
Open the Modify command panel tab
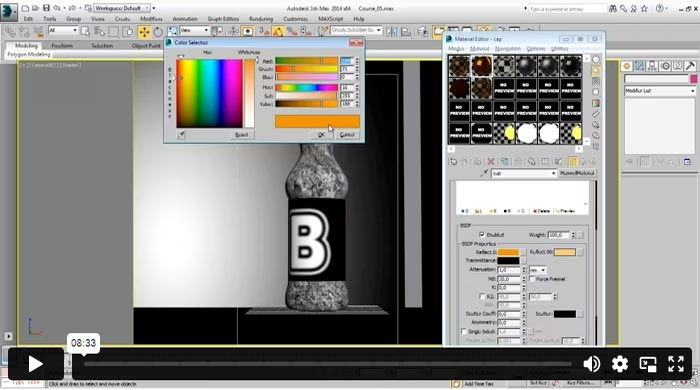639,66
